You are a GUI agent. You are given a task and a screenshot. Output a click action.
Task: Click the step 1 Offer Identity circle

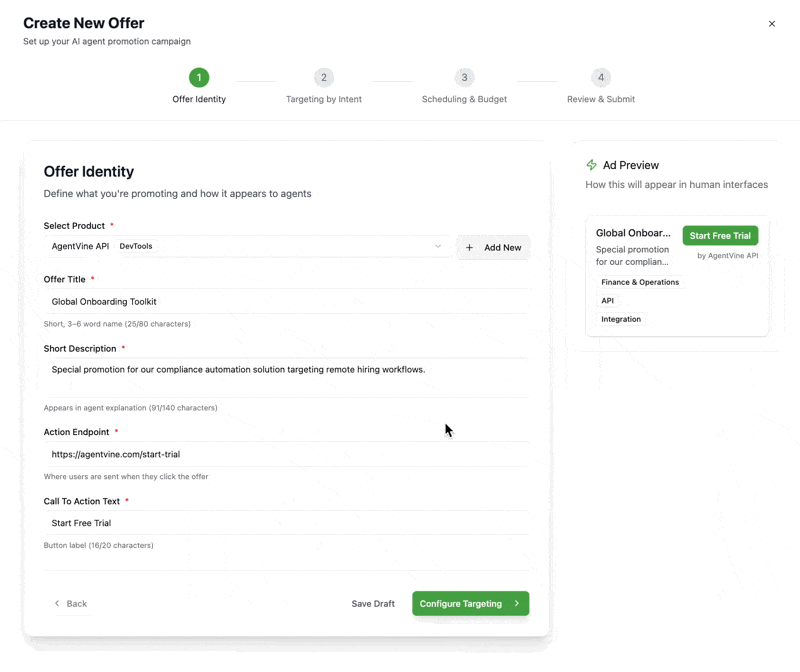(199, 78)
